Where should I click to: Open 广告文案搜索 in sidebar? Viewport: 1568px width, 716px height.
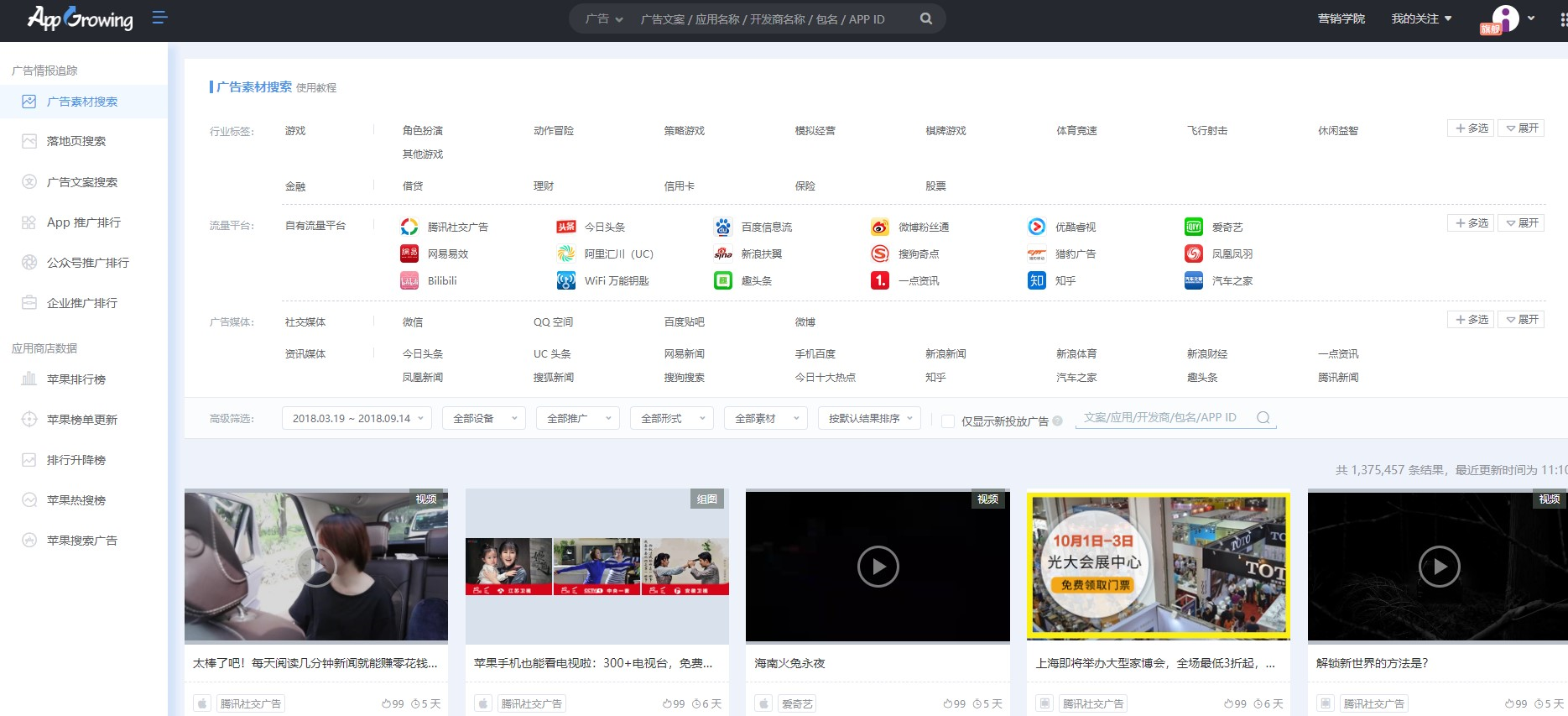point(84,182)
